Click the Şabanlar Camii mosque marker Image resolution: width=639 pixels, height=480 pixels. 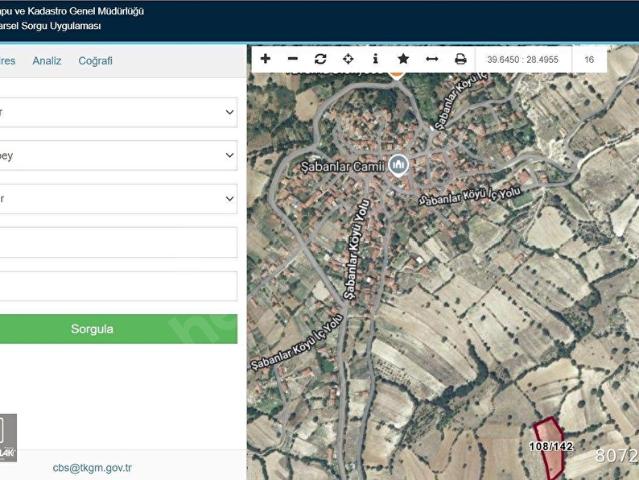(x=398, y=165)
